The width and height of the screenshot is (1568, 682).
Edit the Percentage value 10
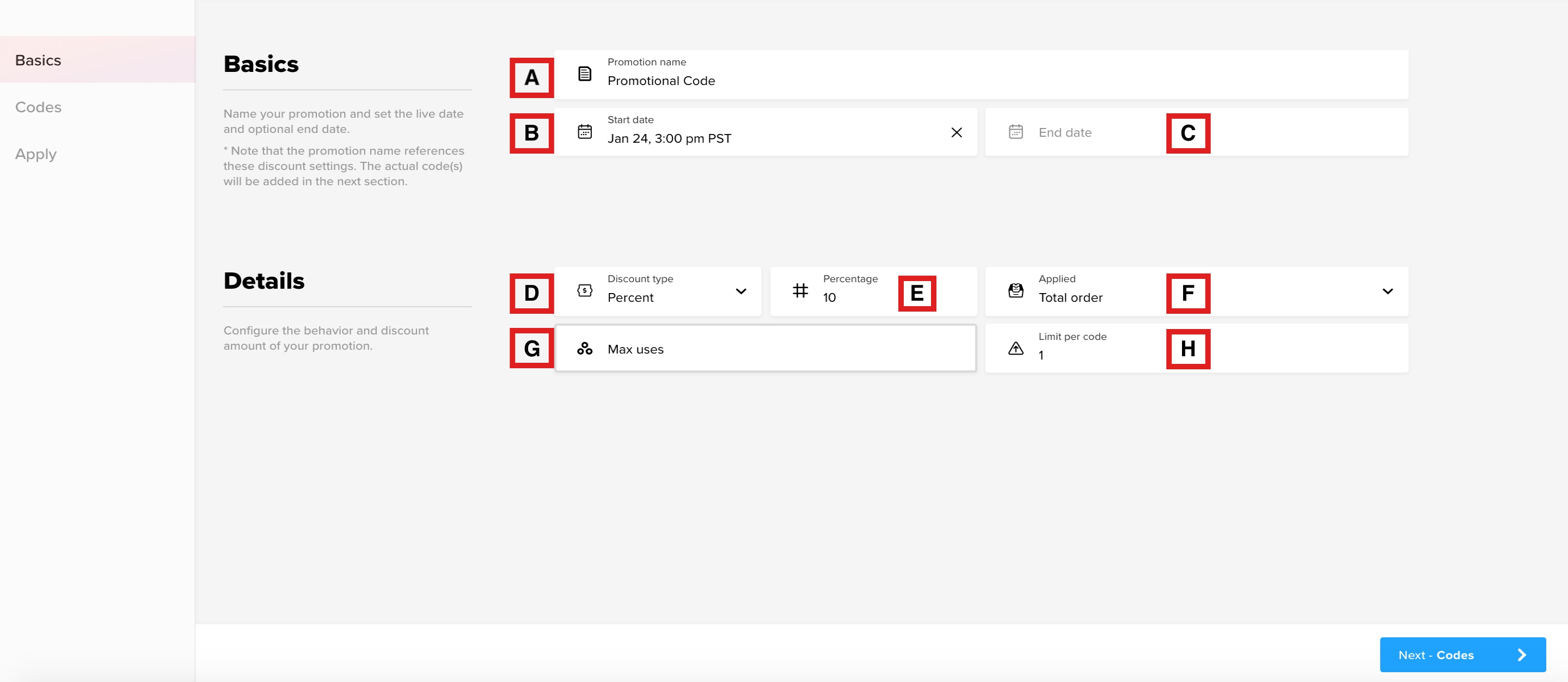pyautogui.click(x=873, y=291)
